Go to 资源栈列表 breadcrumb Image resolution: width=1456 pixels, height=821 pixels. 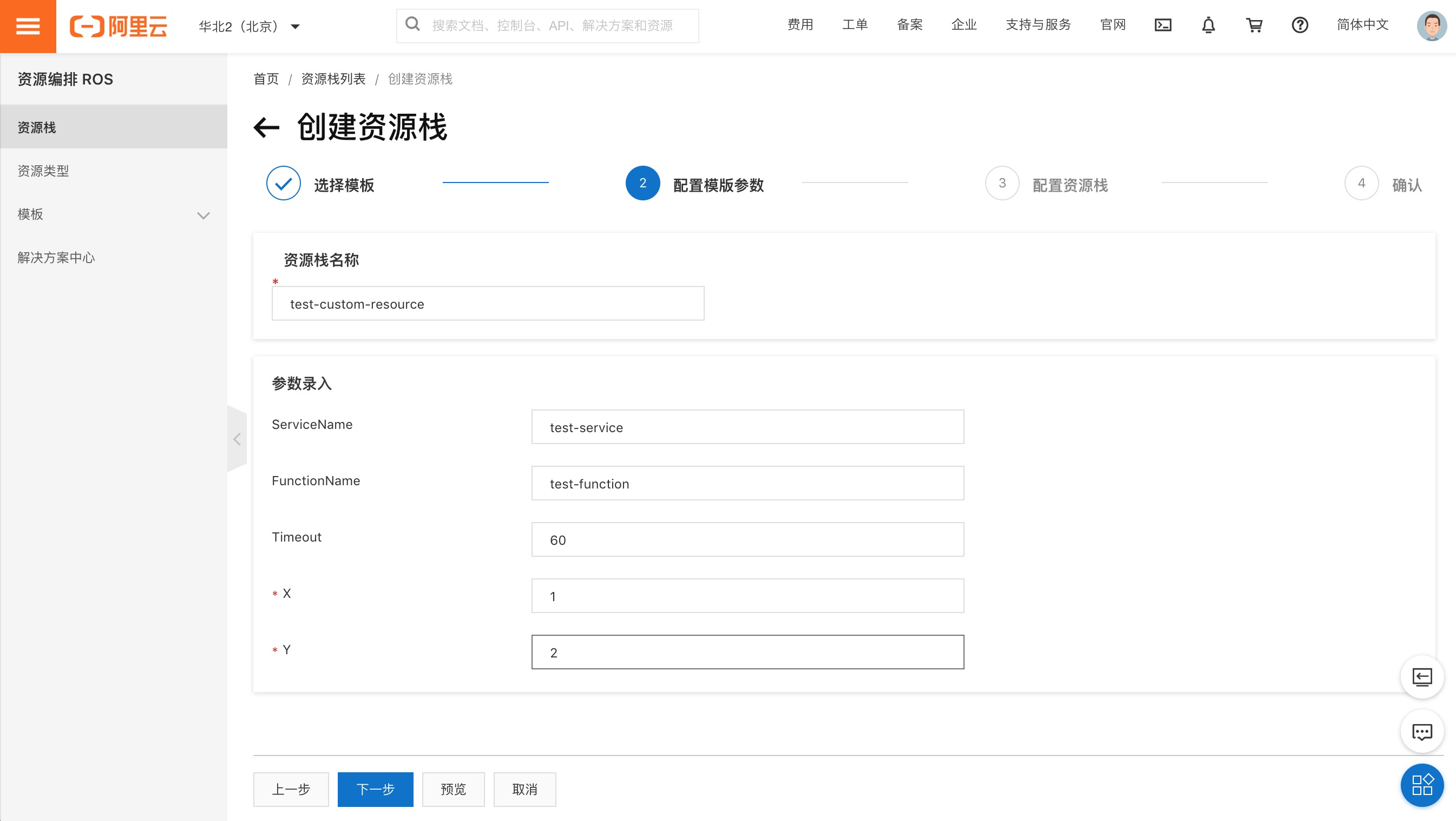[x=333, y=79]
